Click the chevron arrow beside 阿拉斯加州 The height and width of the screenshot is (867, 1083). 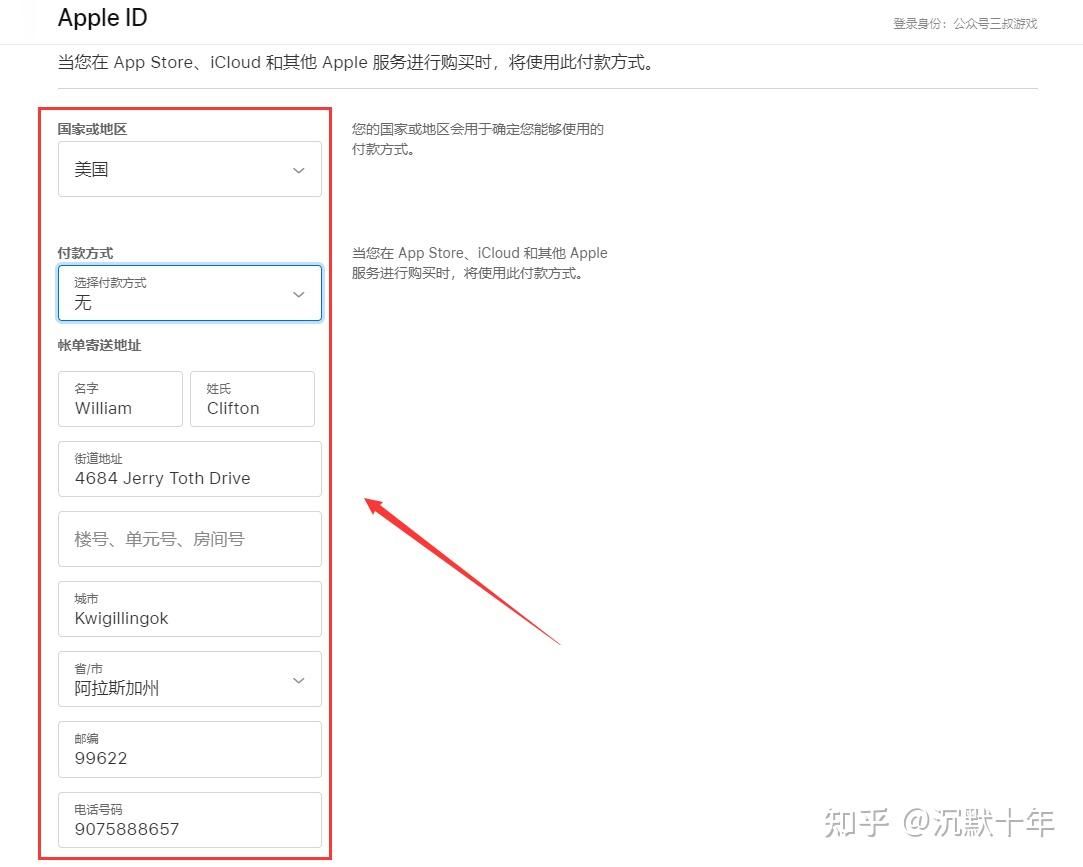(x=298, y=680)
